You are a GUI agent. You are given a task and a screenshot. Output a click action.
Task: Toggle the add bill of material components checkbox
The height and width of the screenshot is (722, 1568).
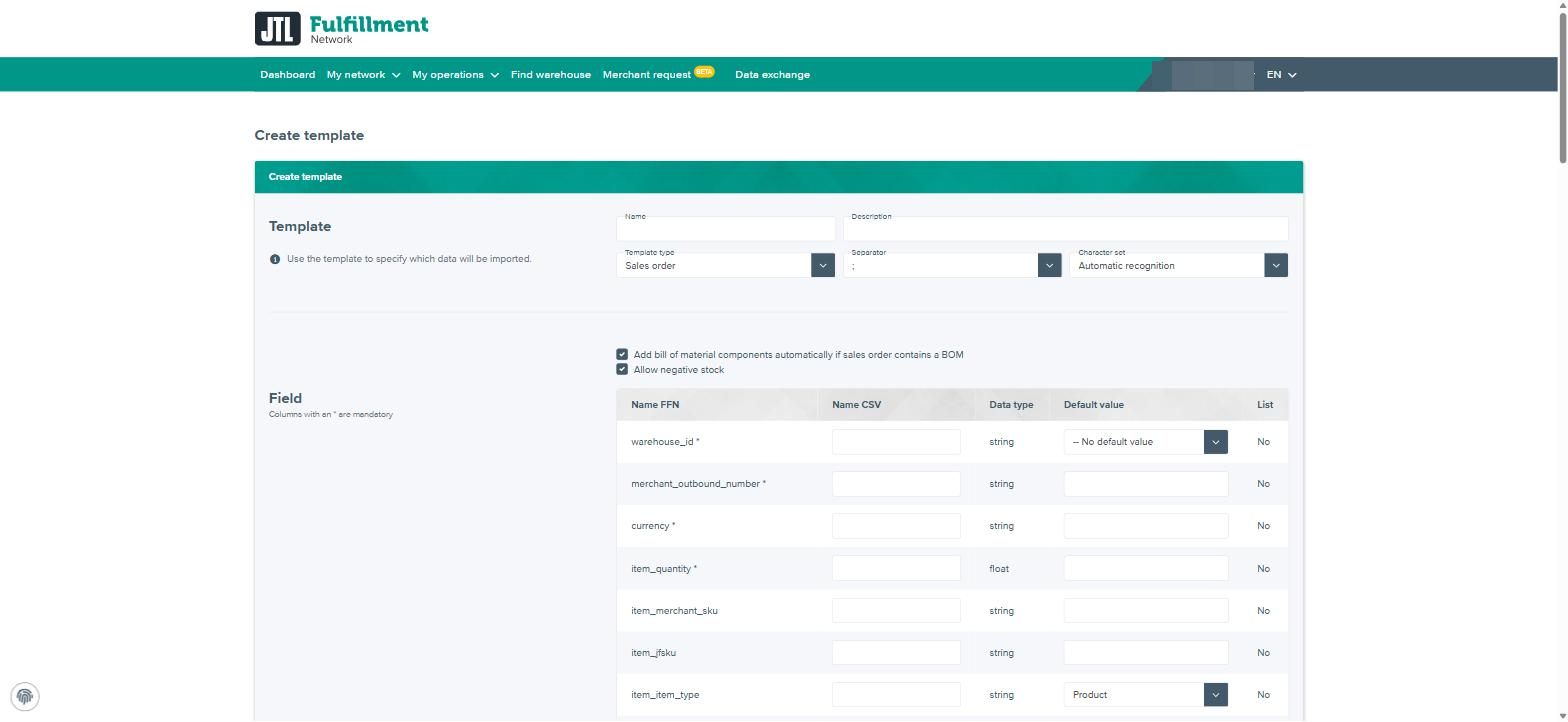622,355
